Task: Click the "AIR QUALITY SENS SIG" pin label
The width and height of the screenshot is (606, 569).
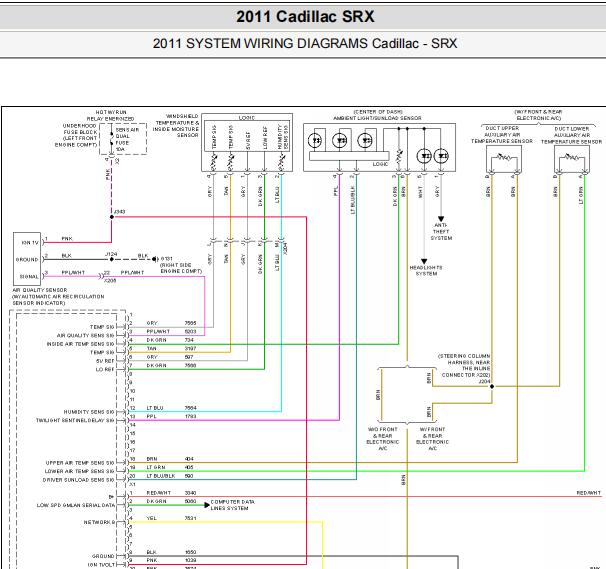Action: (85, 336)
